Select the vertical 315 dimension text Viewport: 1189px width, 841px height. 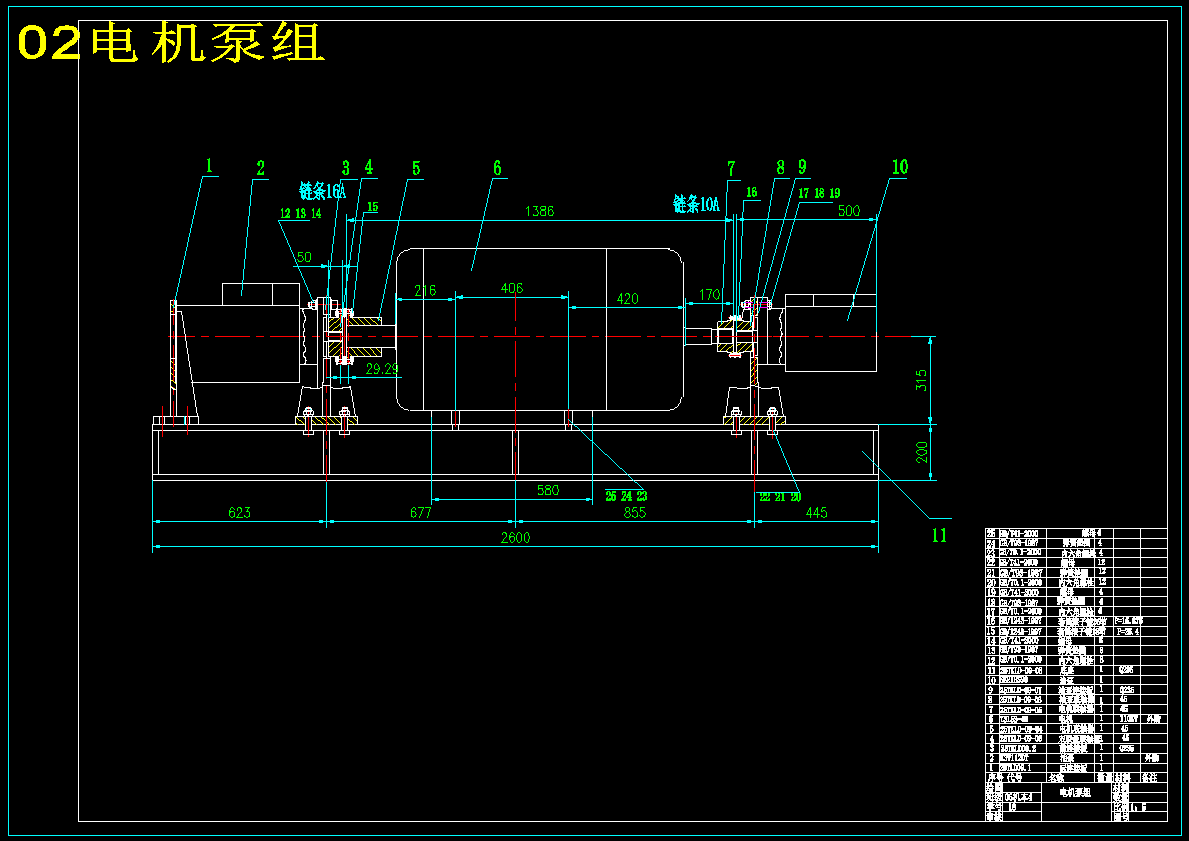pos(921,380)
